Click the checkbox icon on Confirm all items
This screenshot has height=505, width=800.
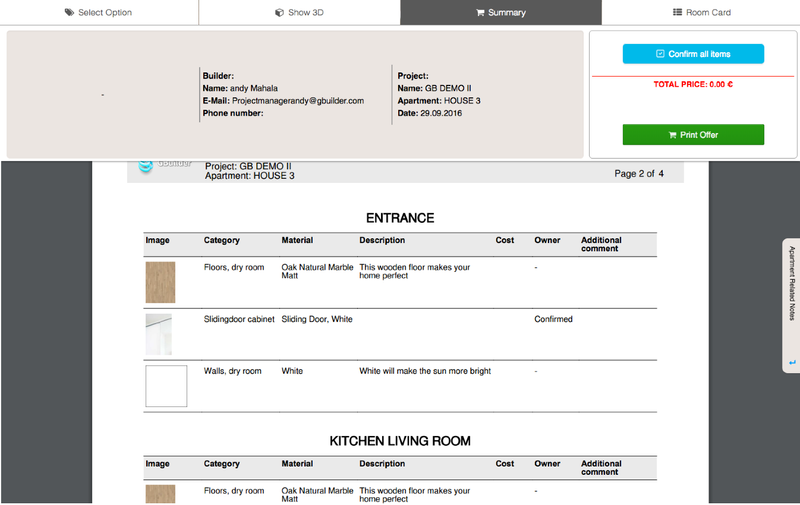point(660,54)
